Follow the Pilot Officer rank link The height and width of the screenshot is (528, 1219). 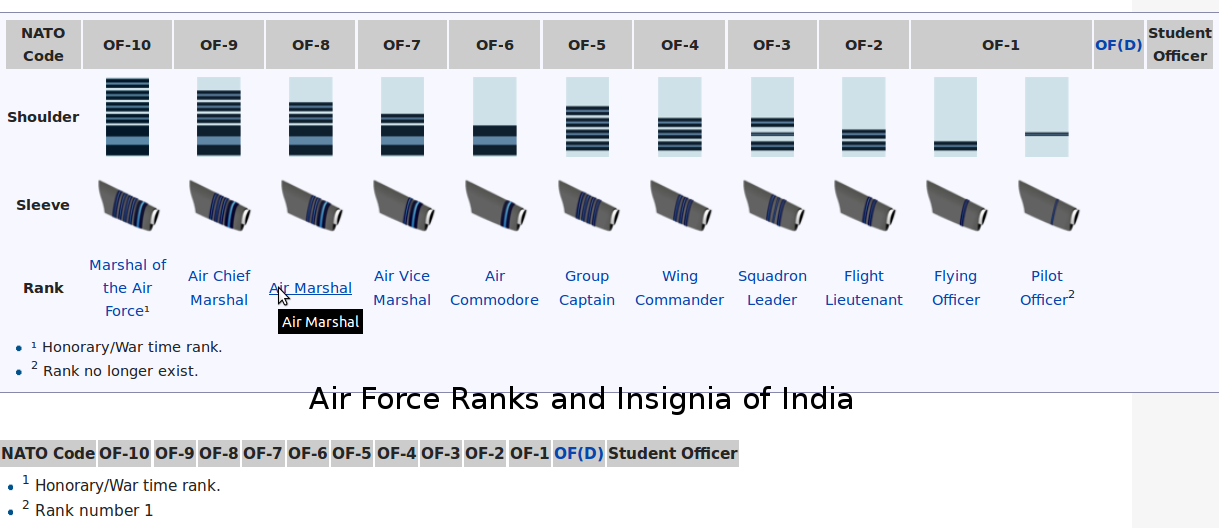coord(1046,288)
